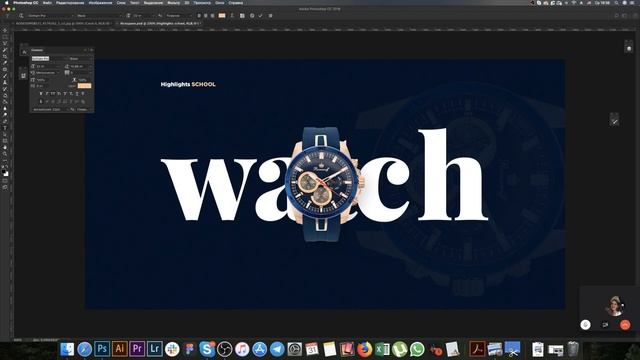Toggle Subscript in Character panel
Viewport: 640px width, 360px height.
click(x=71, y=94)
